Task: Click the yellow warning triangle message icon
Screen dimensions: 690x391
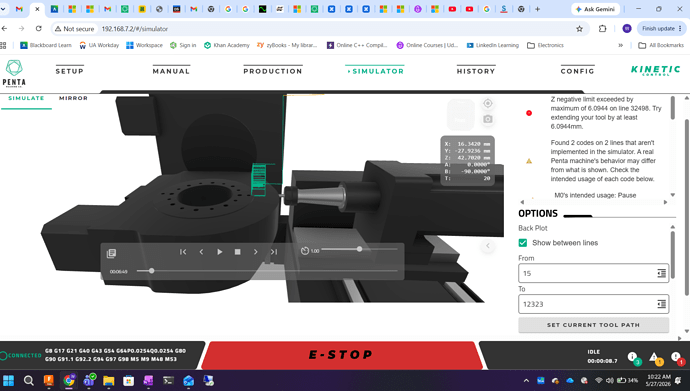Action: [x=529, y=161]
